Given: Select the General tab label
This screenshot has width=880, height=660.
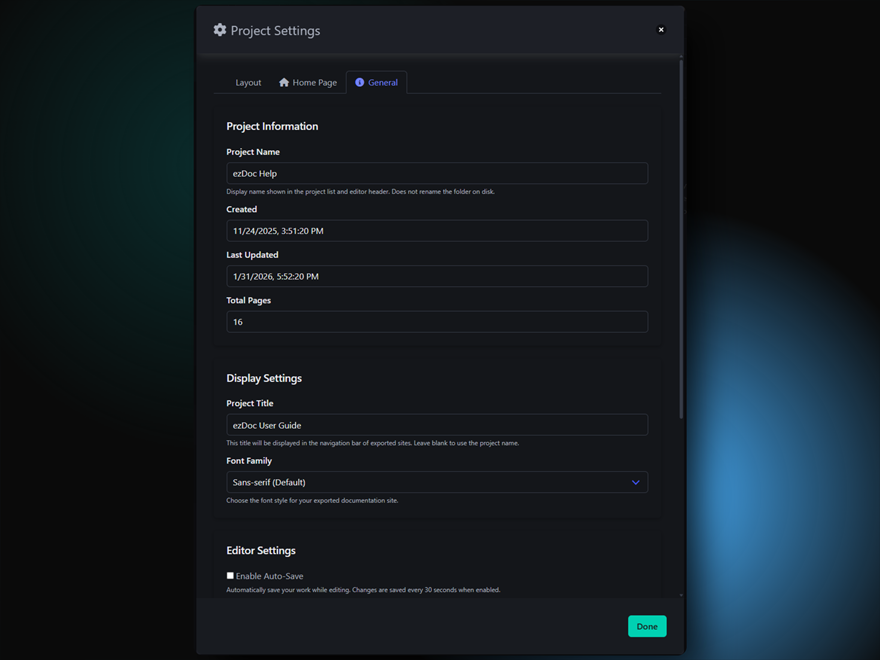Looking at the screenshot, I should point(383,83).
